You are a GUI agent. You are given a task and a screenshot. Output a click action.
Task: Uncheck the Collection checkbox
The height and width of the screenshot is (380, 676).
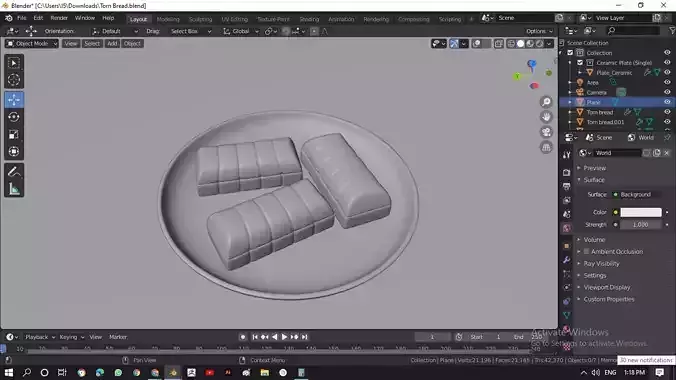pos(570,53)
